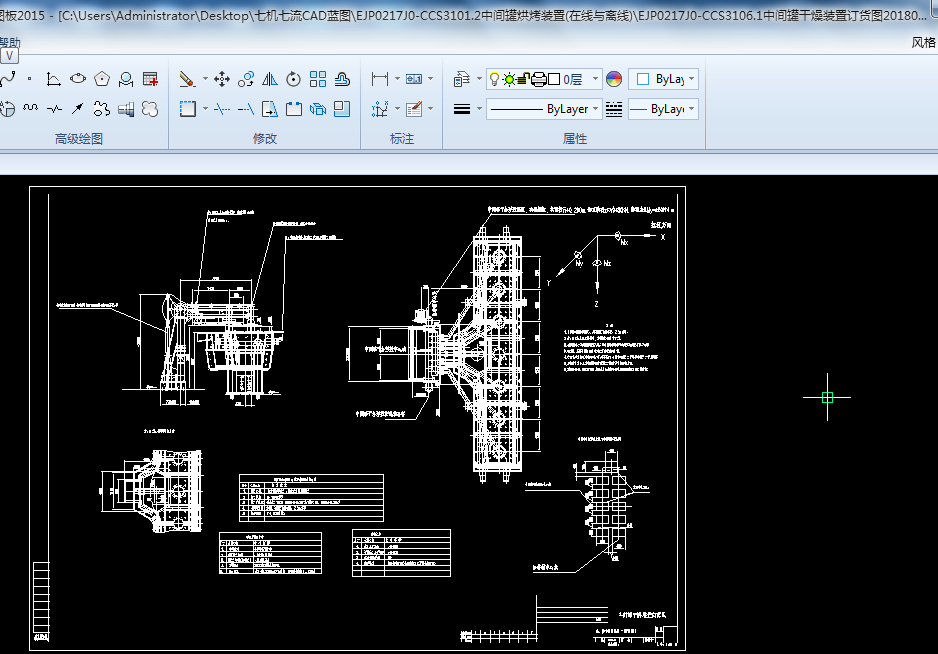Open the 帮助 menu
This screenshot has height=654, width=938.
pyautogui.click(x=9, y=43)
